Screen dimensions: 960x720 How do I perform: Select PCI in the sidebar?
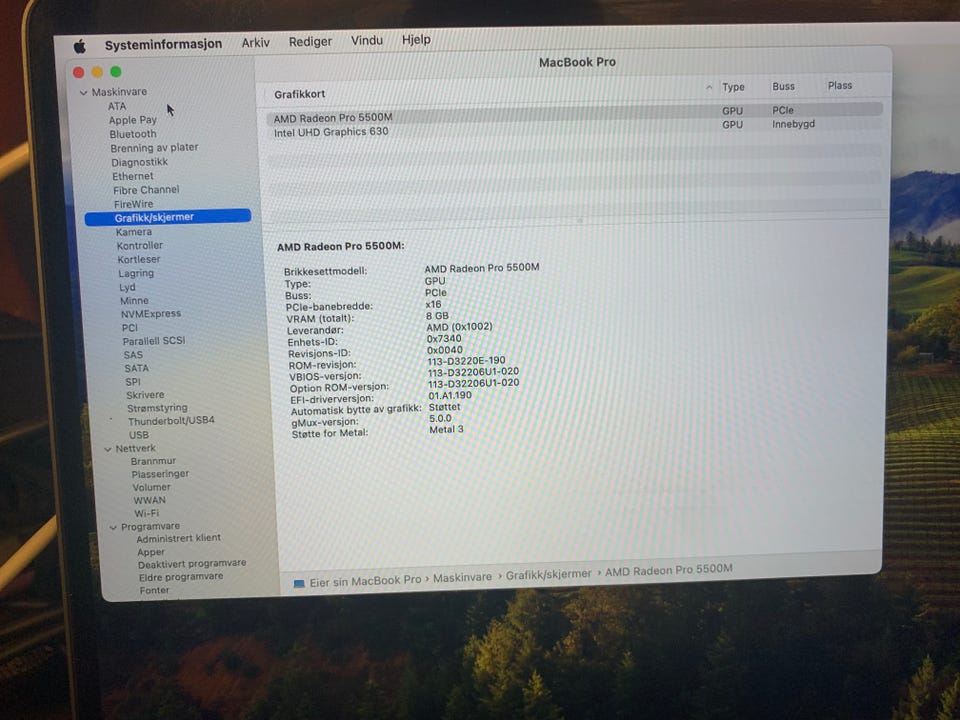point(130,328)
